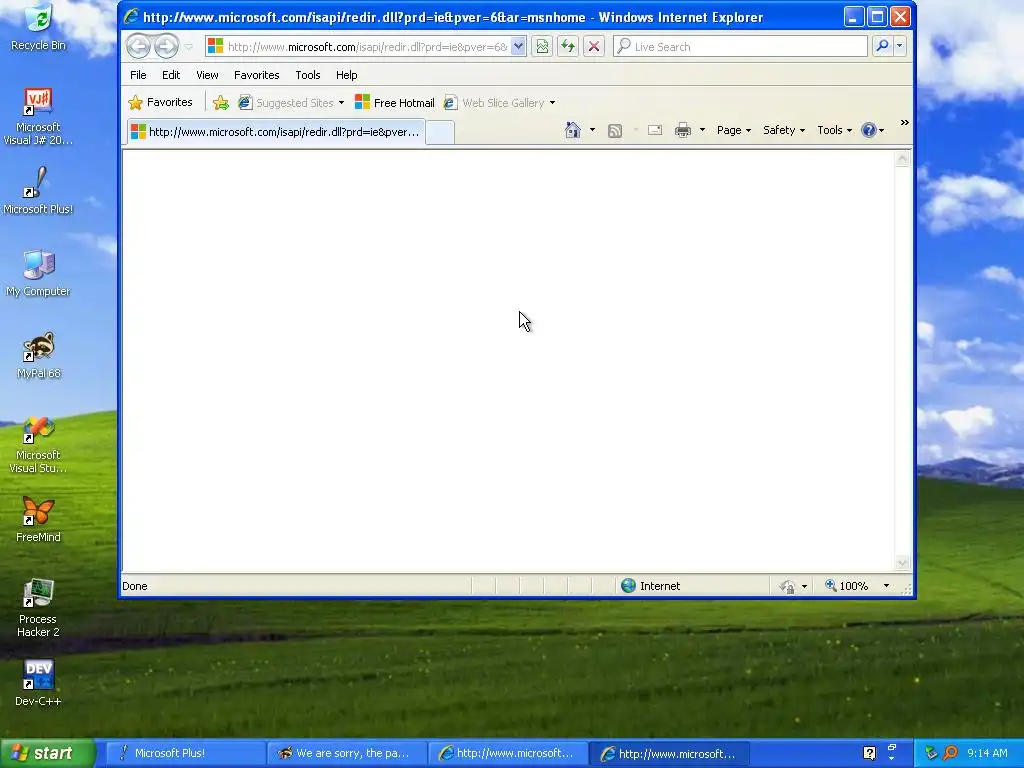Click the Favorites star button

point(161,103)
